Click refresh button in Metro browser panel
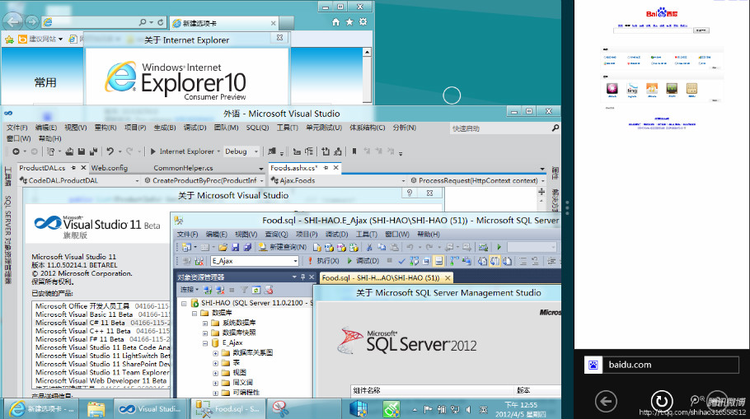The image size is (750, 419). (x=662, y=401)
